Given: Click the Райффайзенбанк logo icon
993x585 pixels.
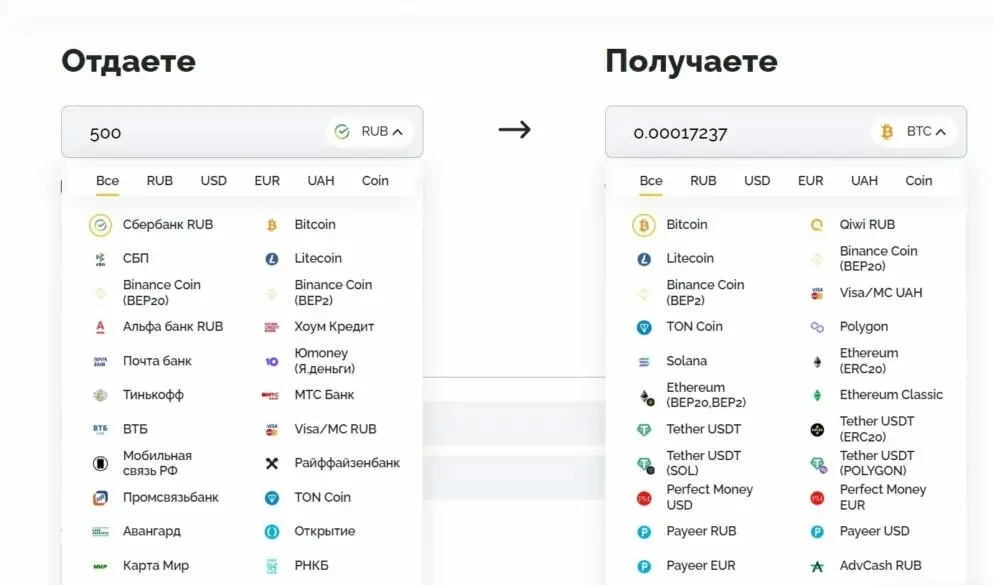Looking at the screenshot, I should click(x=272, y=463).
